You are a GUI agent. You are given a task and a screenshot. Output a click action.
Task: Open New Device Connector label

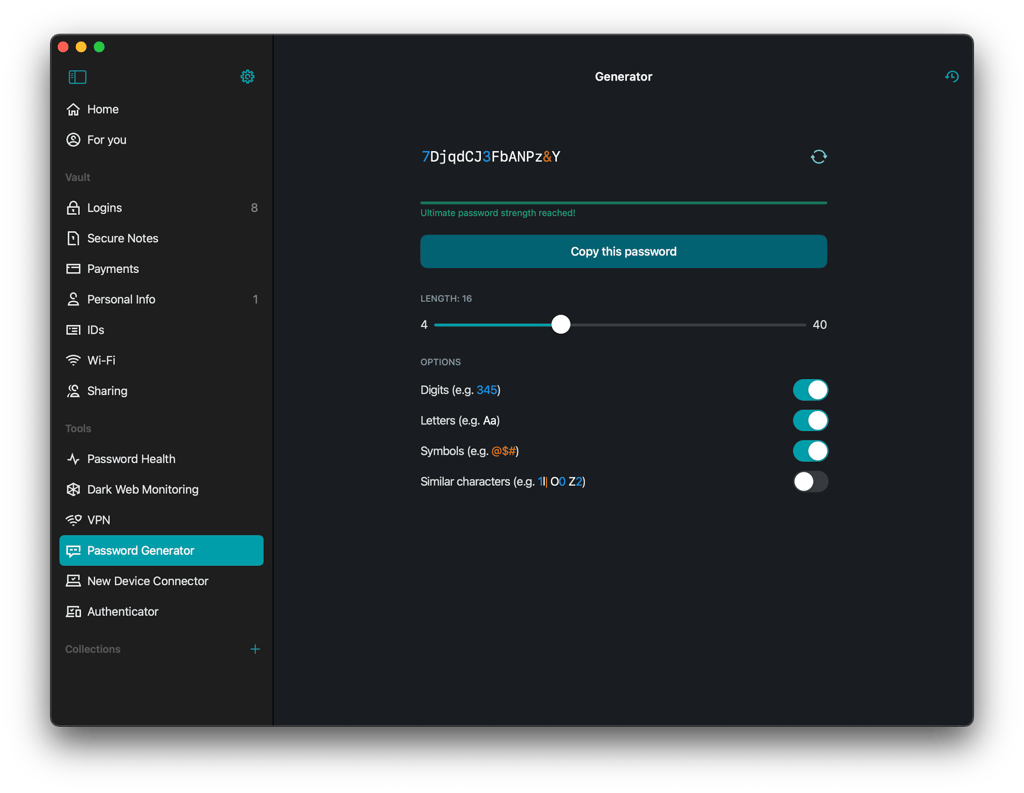coord(148,581)
